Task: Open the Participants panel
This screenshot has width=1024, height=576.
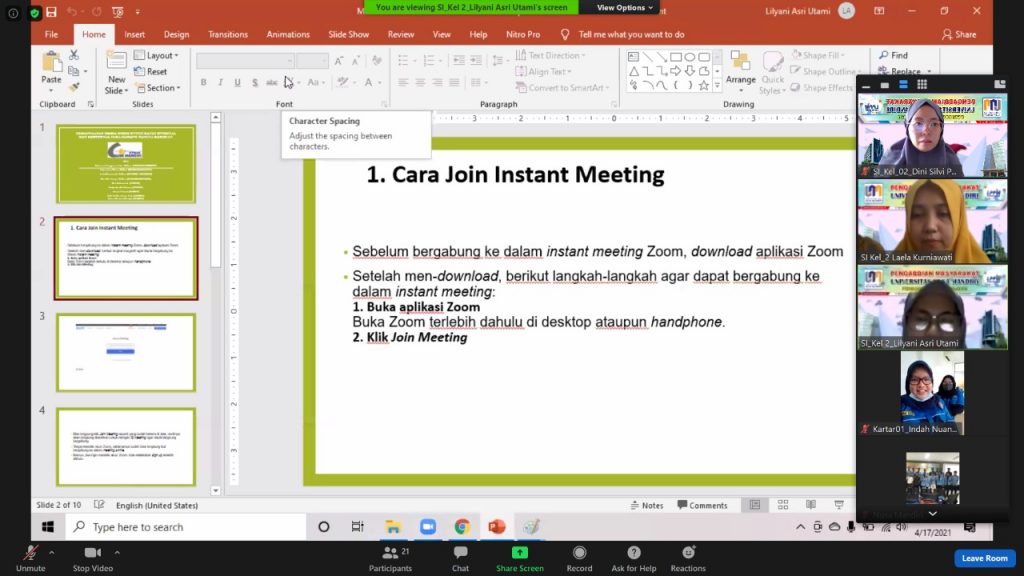Action: coord(390,553)
